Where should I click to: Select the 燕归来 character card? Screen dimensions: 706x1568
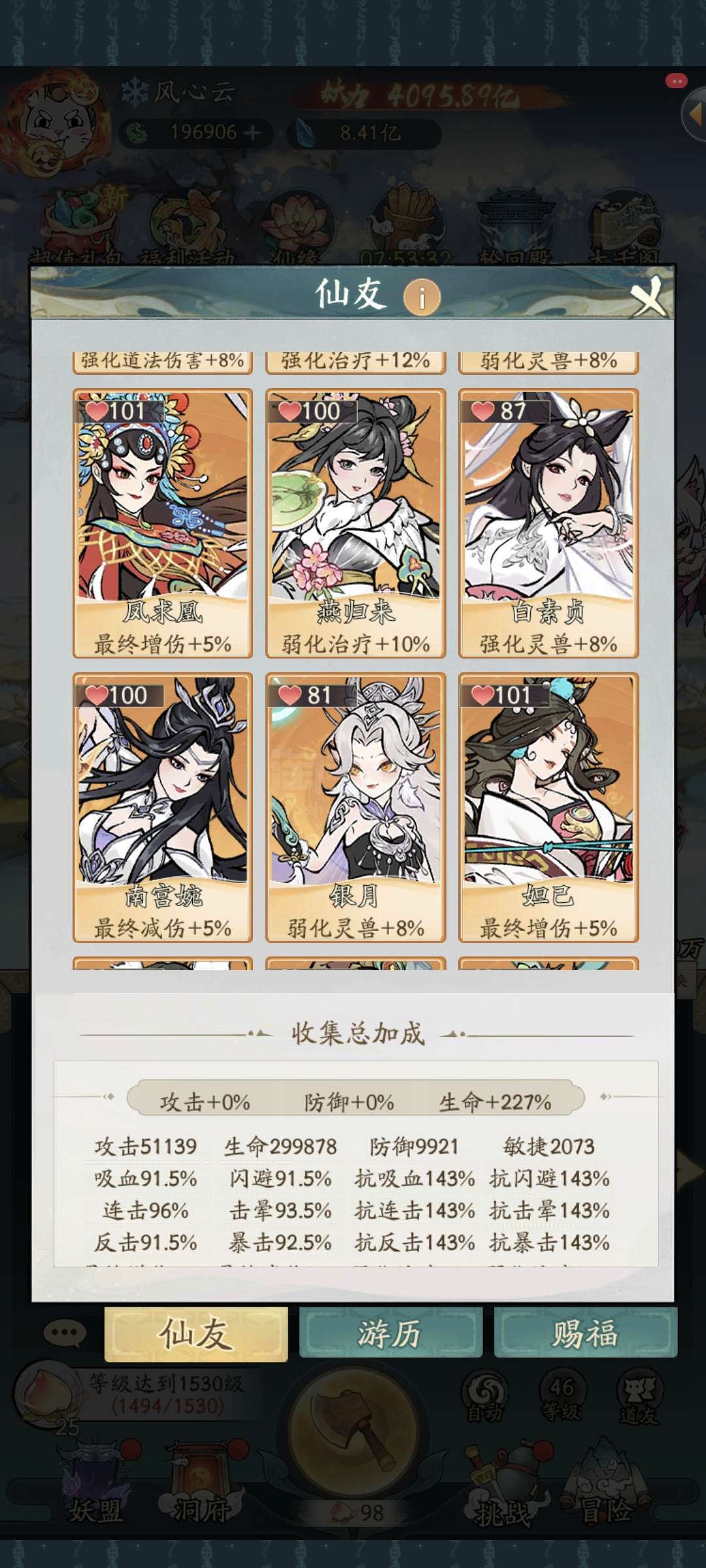(356, 523)
